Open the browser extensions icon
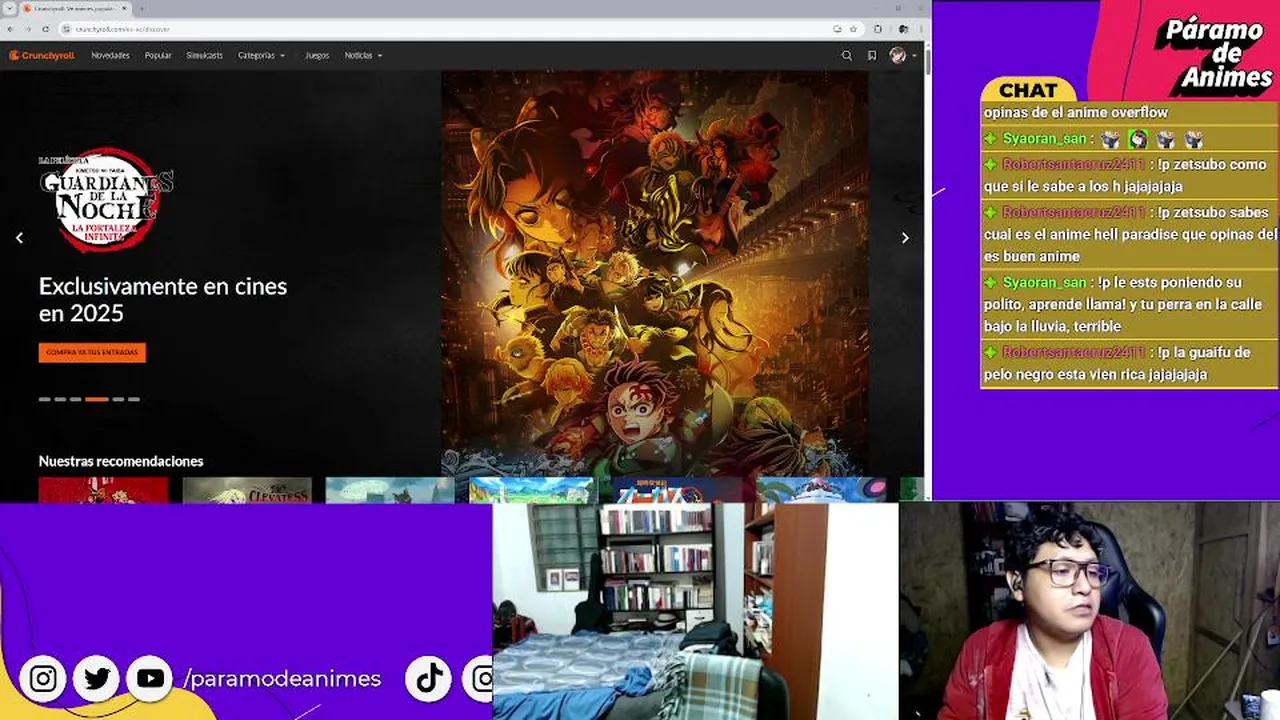This screenshot has width=1280, height=720. (x=878, y=29)
